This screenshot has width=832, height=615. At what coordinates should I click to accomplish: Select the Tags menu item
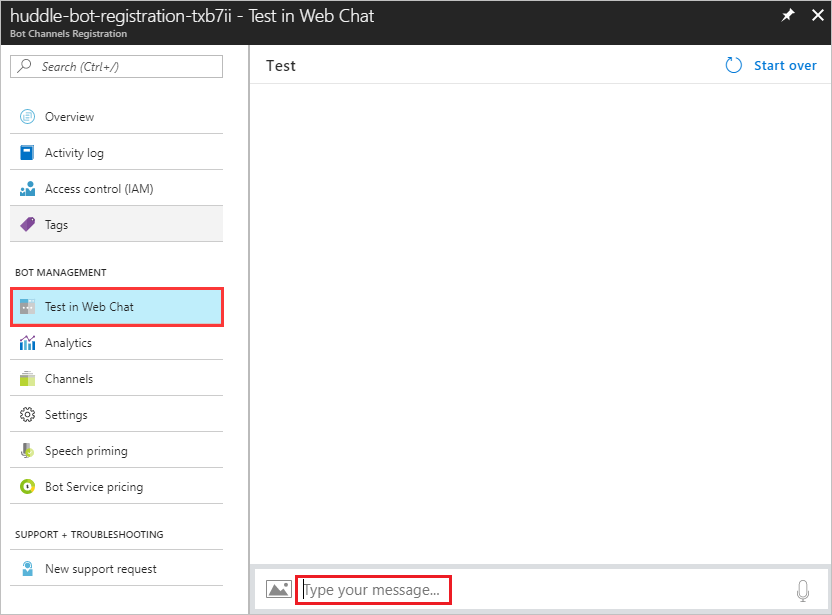click(x=116, y=224)
